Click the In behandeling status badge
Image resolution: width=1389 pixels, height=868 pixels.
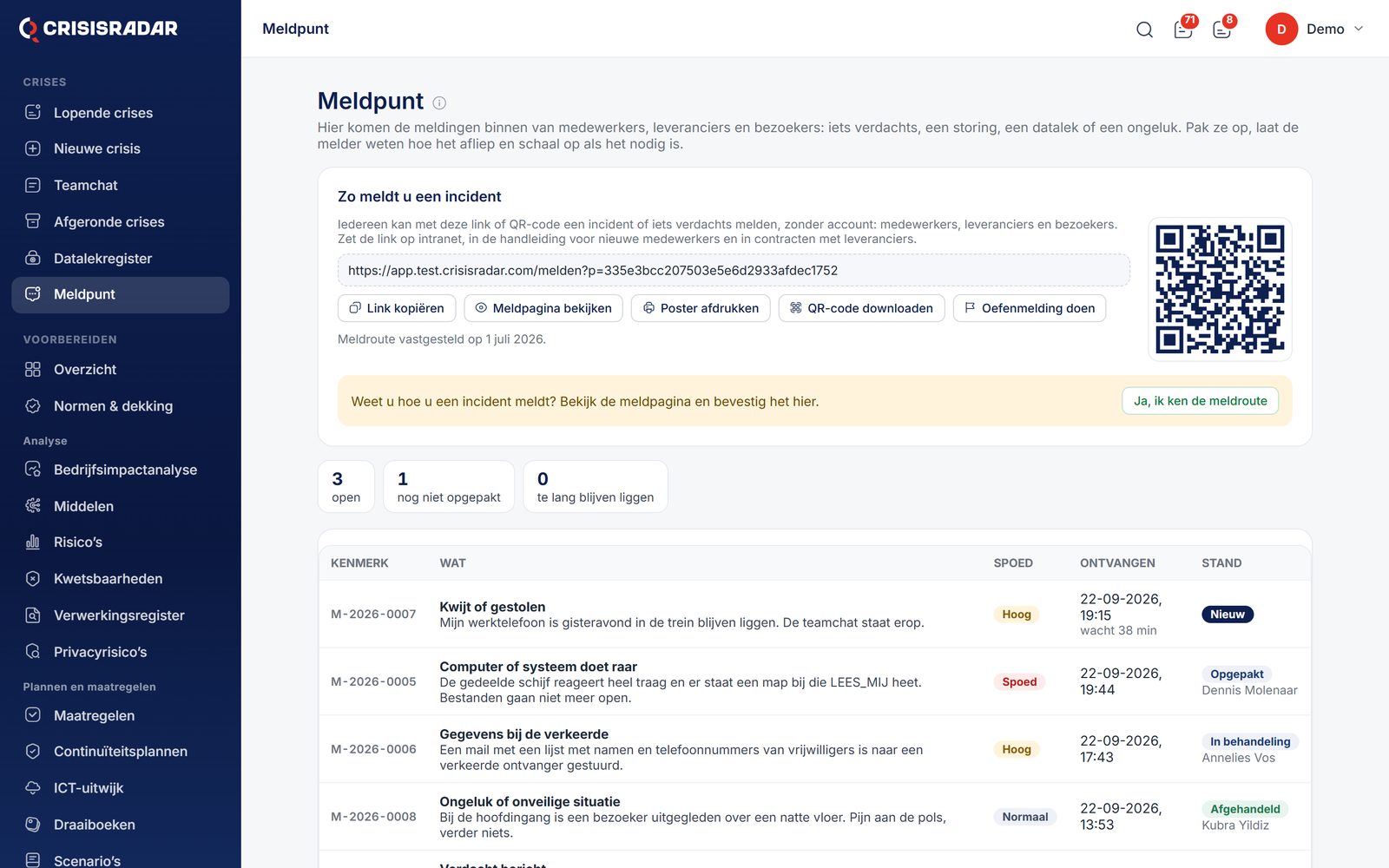pos(1250,742)
